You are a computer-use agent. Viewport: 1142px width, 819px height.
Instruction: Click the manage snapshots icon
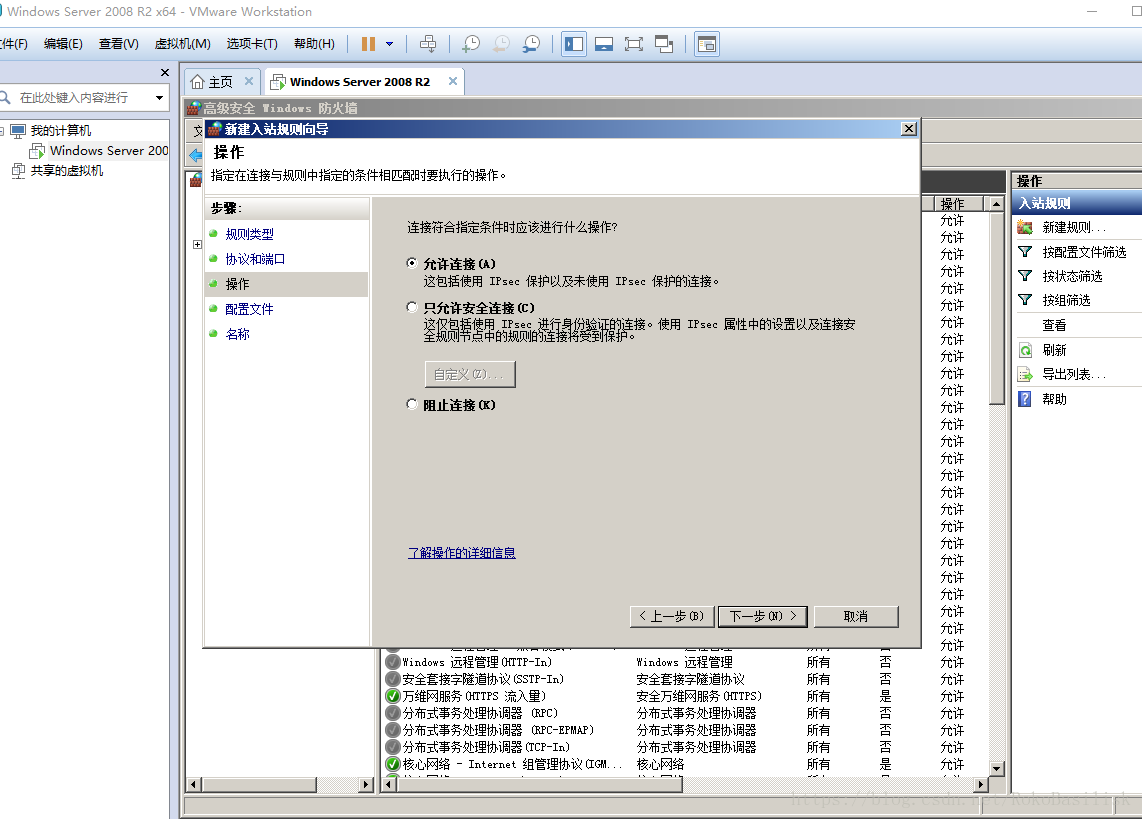[x=531, y=44]
